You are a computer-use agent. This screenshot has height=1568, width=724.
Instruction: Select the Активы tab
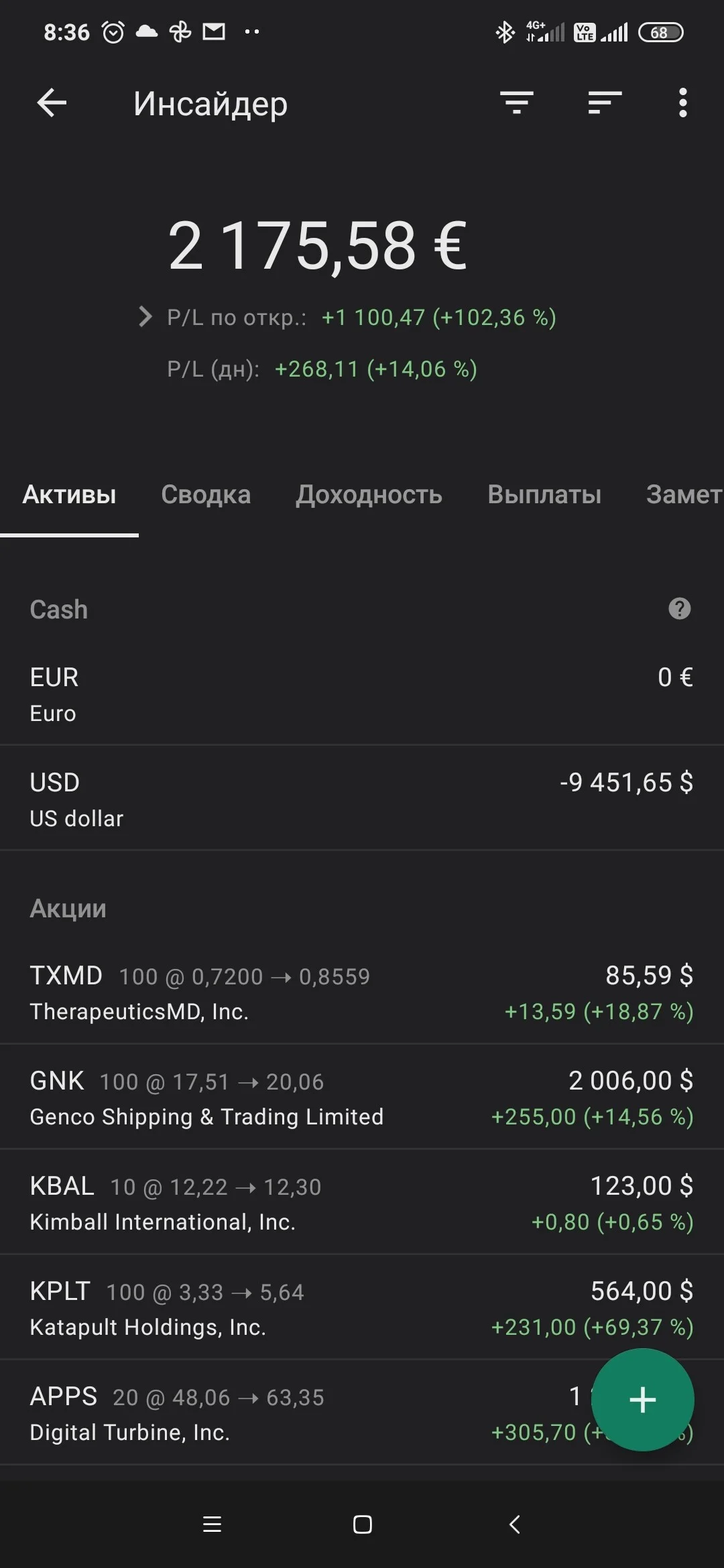click(69, 495)
